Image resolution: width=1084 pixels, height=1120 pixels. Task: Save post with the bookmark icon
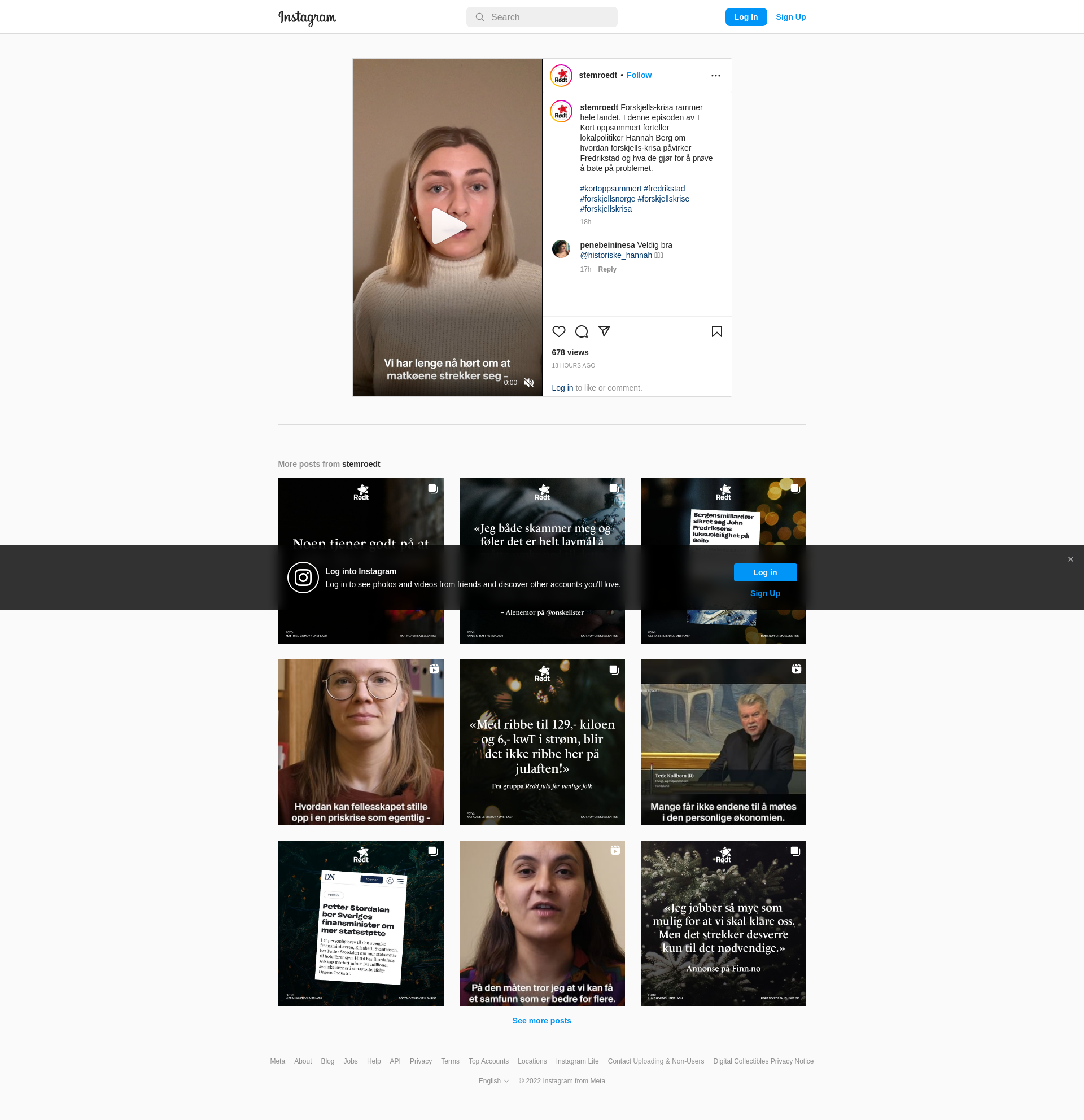pos(716,331)
